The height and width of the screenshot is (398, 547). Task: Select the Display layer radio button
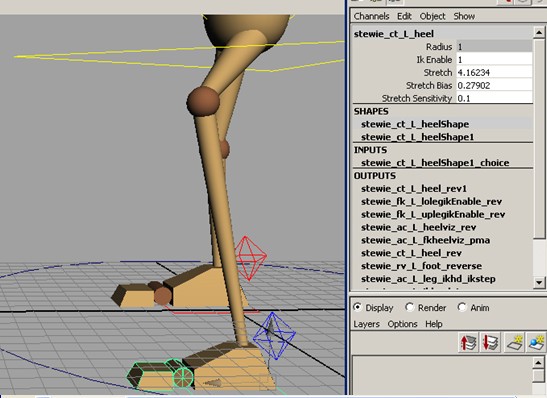pyautogui.click(x=357, y=307)
